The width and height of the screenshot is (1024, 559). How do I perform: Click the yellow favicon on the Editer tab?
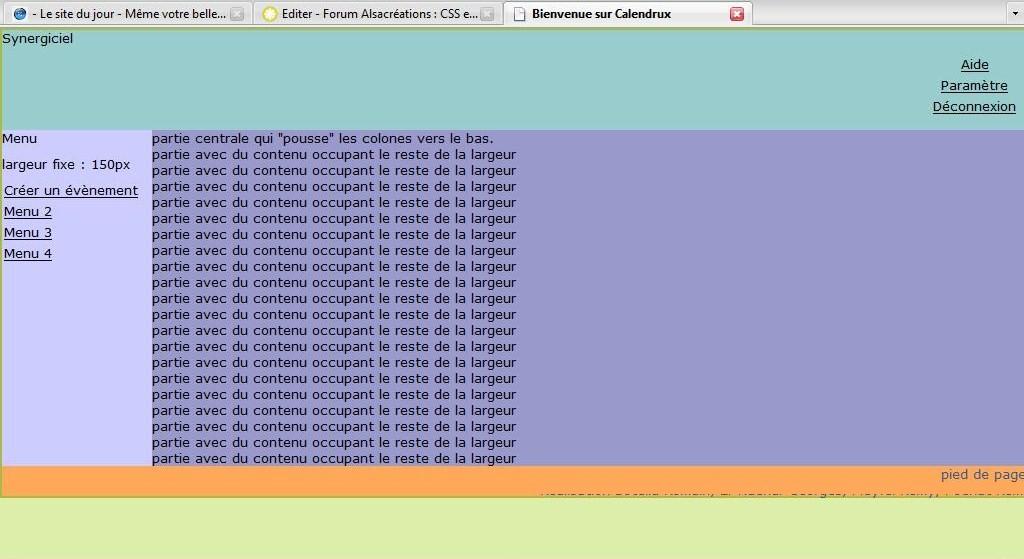[x=270, y=14]
